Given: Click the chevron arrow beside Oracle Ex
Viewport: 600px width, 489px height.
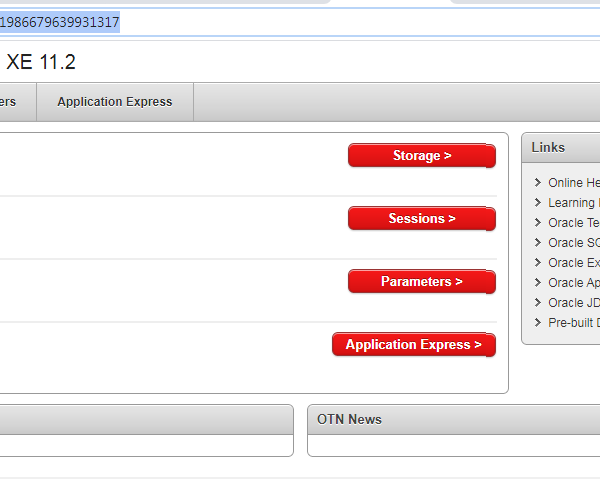Looking at the screenshot, I should tap(538, 262).
